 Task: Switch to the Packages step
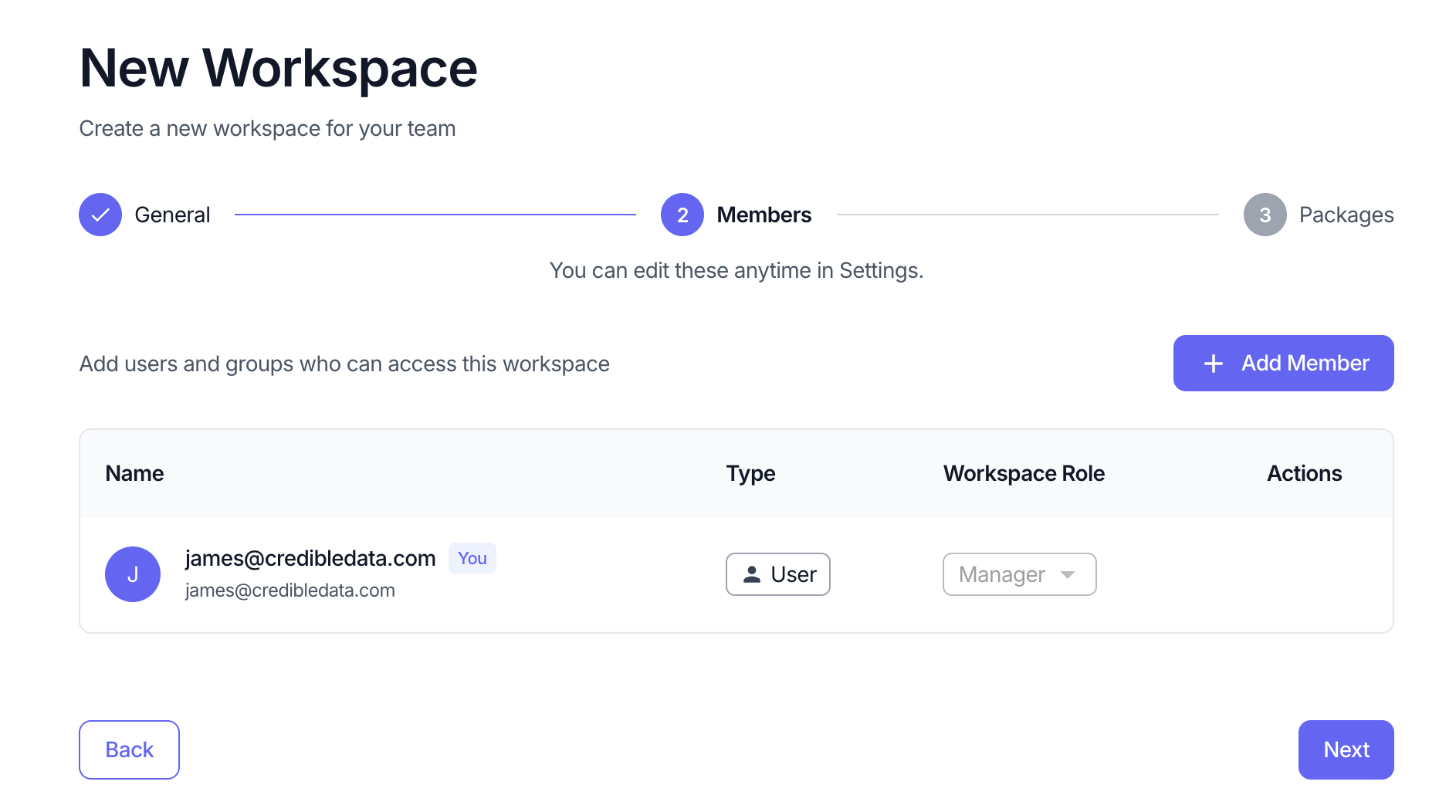tap(1346, 215)
